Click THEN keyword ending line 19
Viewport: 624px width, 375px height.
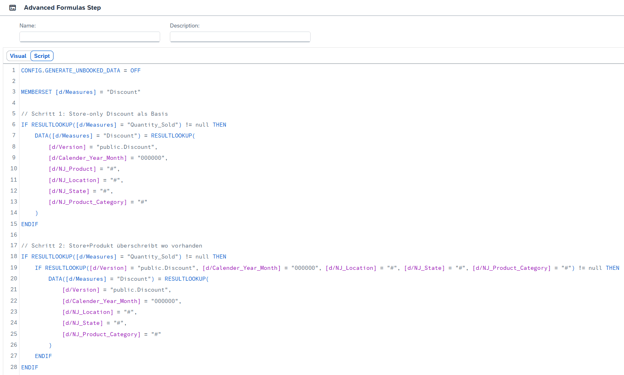click(x=612, y=268)
